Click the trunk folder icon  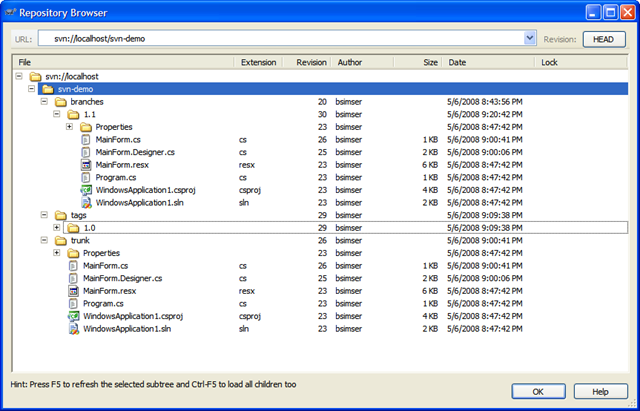[61, 240]
